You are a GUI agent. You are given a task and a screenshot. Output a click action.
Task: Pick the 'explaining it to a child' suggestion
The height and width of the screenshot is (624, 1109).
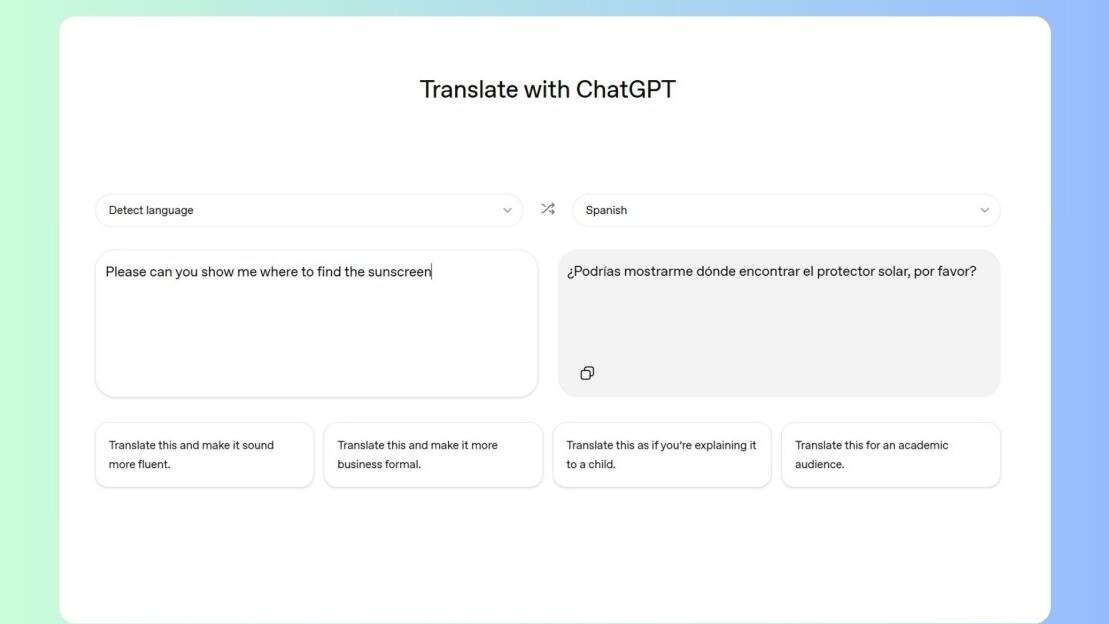click(662, 455)
